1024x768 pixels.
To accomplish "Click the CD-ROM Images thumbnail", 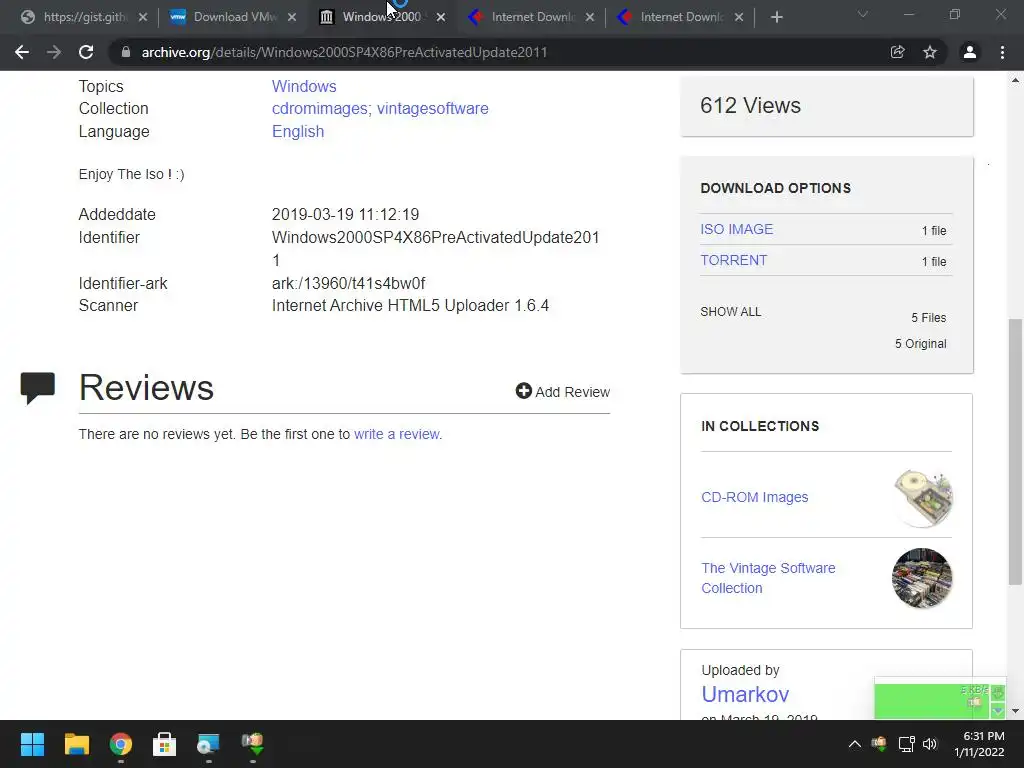I will tap(922, 498).
